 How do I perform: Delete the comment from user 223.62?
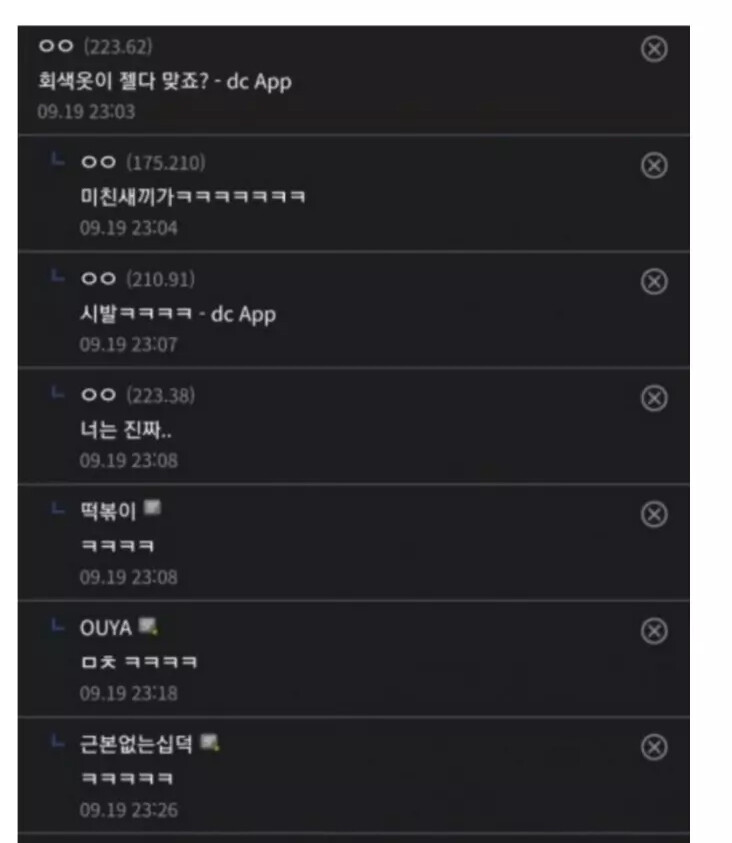click(x=654, y=49)
